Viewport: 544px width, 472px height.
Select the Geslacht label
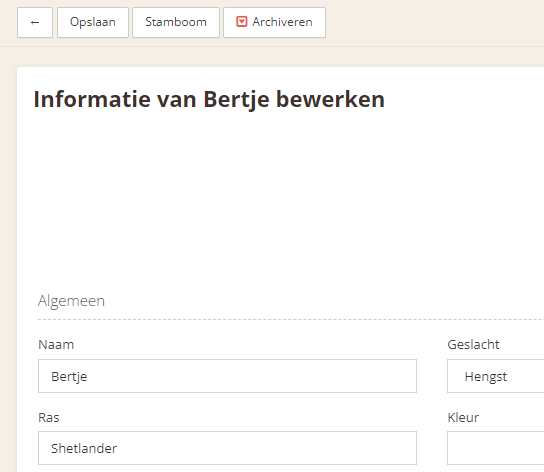pos(473,345)
